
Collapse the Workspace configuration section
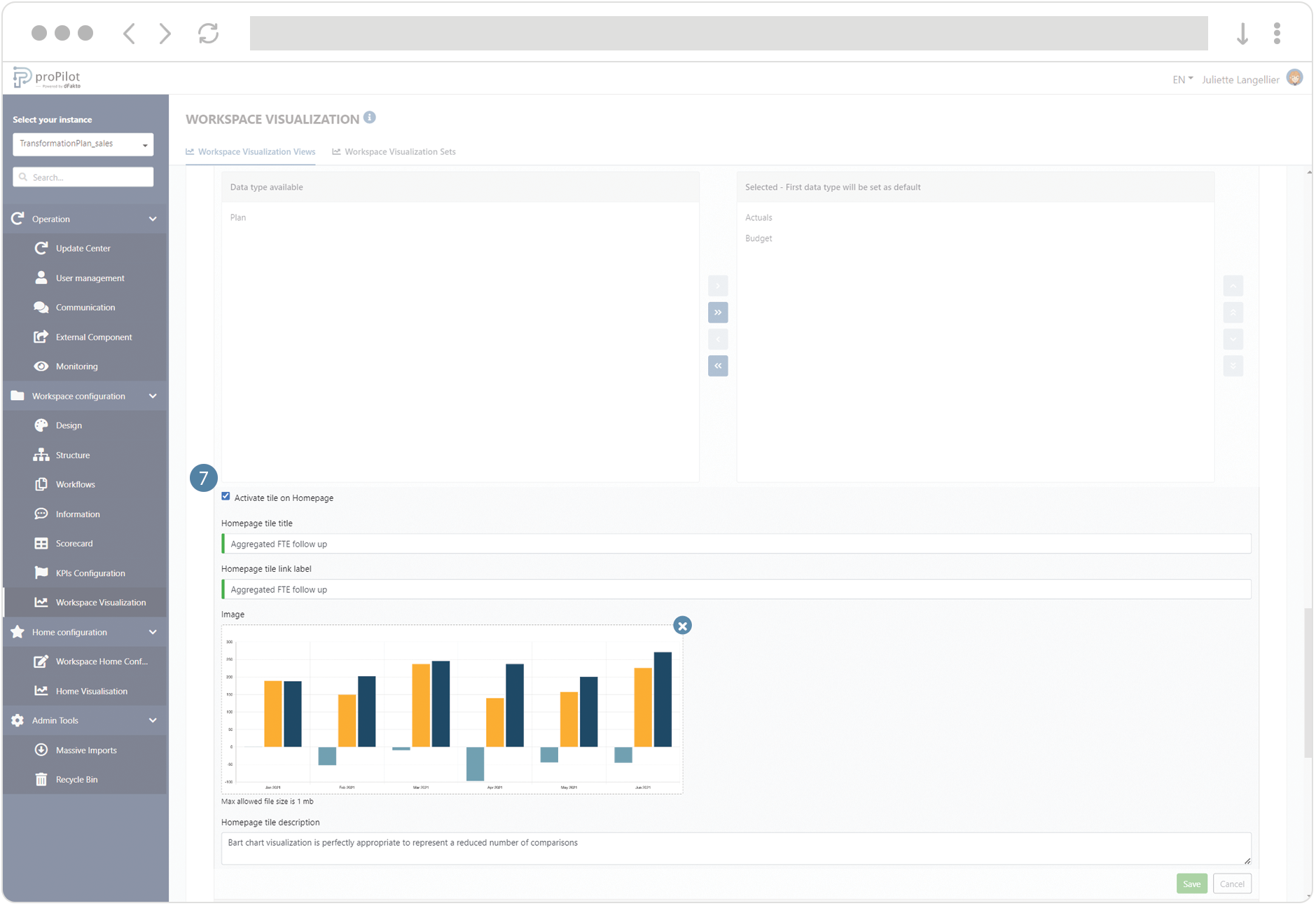tap(153, 396)
